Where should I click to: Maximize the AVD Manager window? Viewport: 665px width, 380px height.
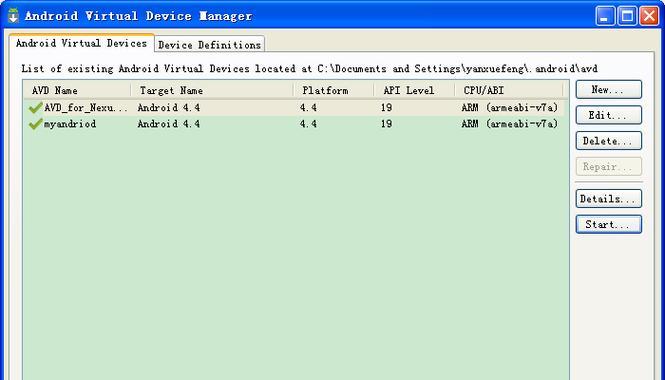627,16
